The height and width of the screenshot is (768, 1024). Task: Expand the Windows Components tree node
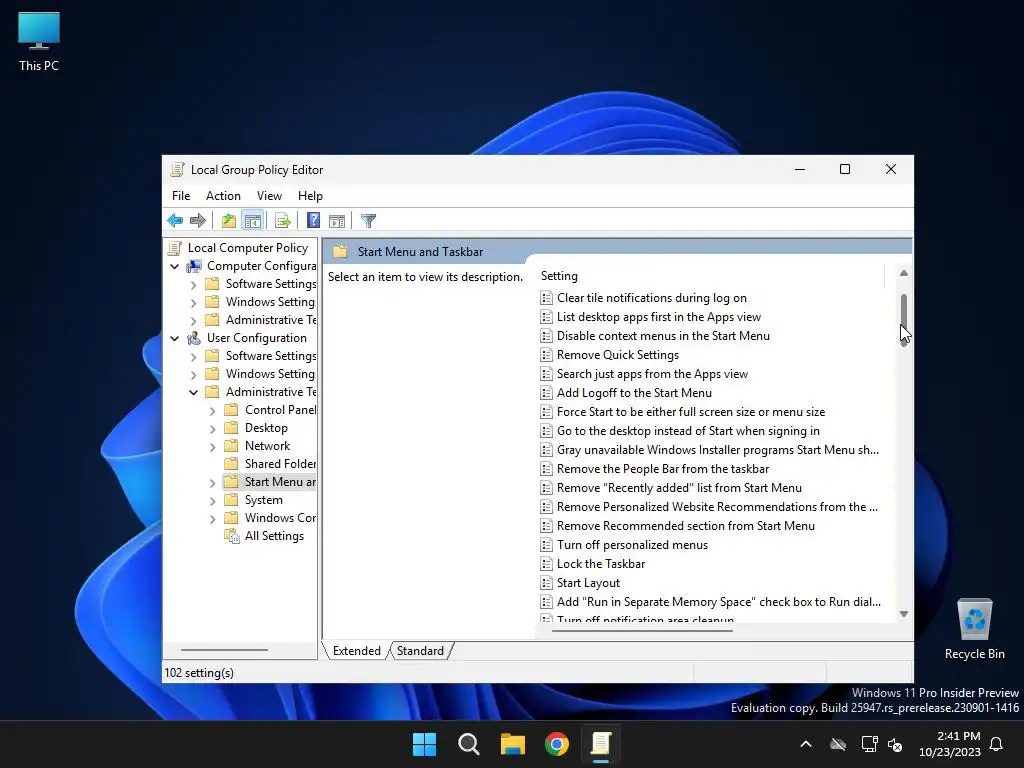pyautogui.click(x=212, y=519)
